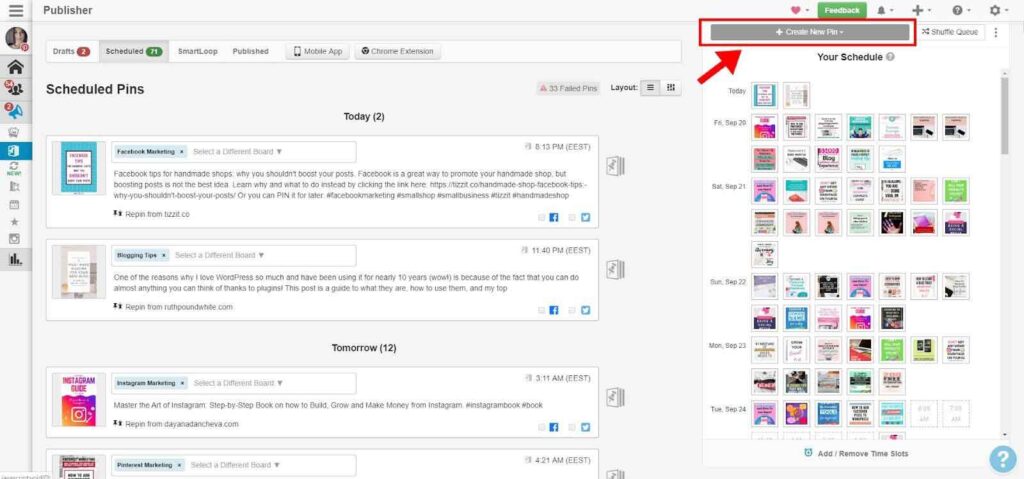Viewport: 1024px width, 479px height.
Task: Click the Mobile App button
Action: tap(317, 51)
